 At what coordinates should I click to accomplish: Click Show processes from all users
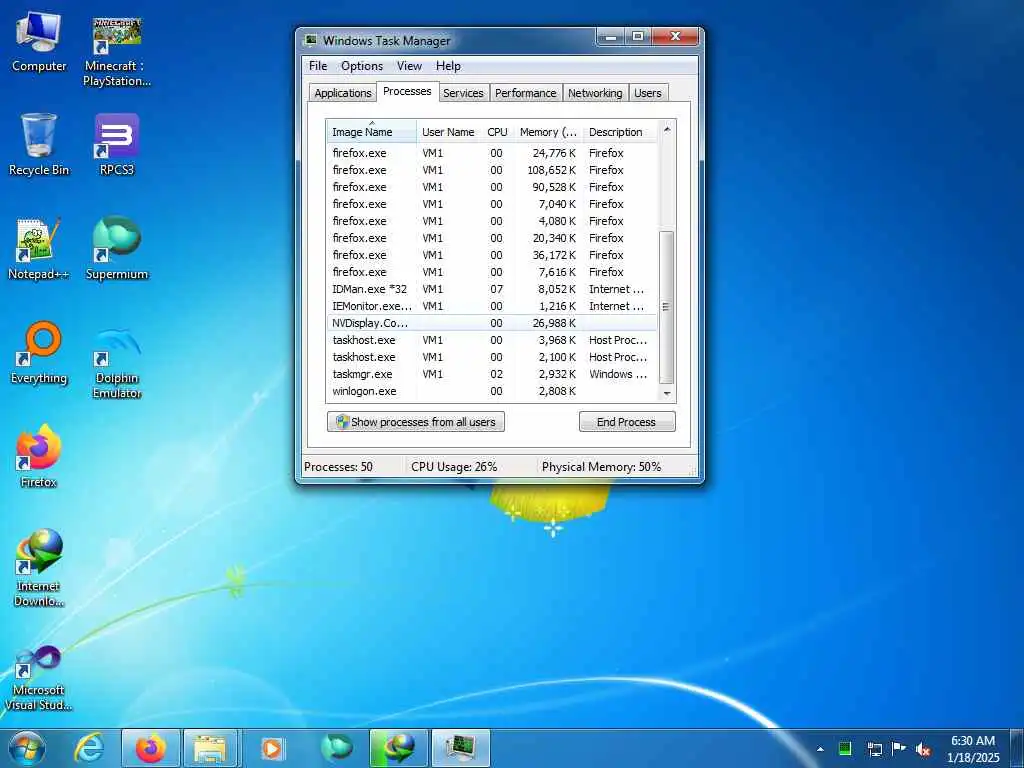[x=415, y=422]
